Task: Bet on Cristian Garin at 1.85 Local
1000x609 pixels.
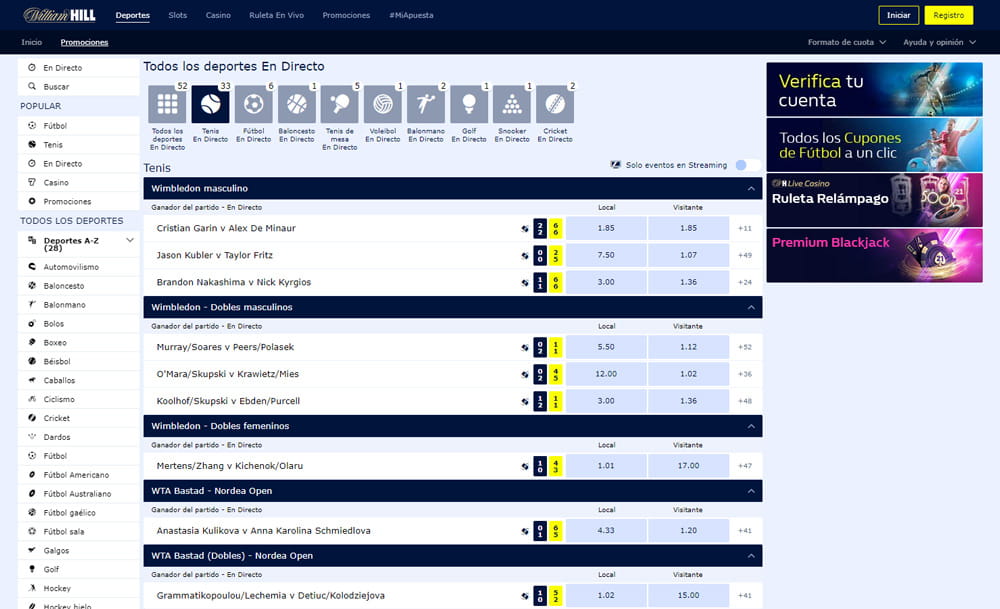Action: (606, 228)
